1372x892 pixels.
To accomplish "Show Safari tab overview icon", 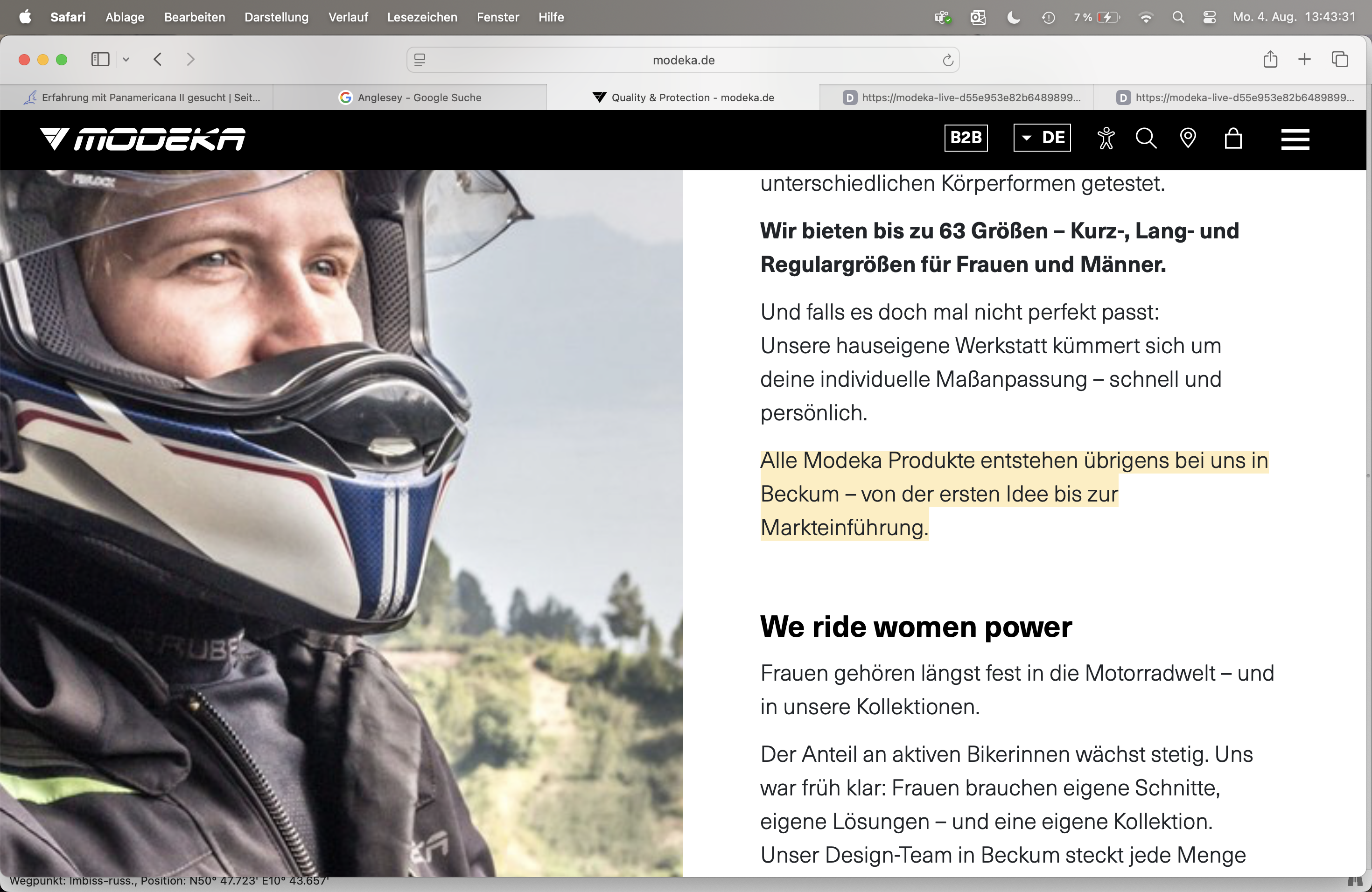I will coord(1340,59).
